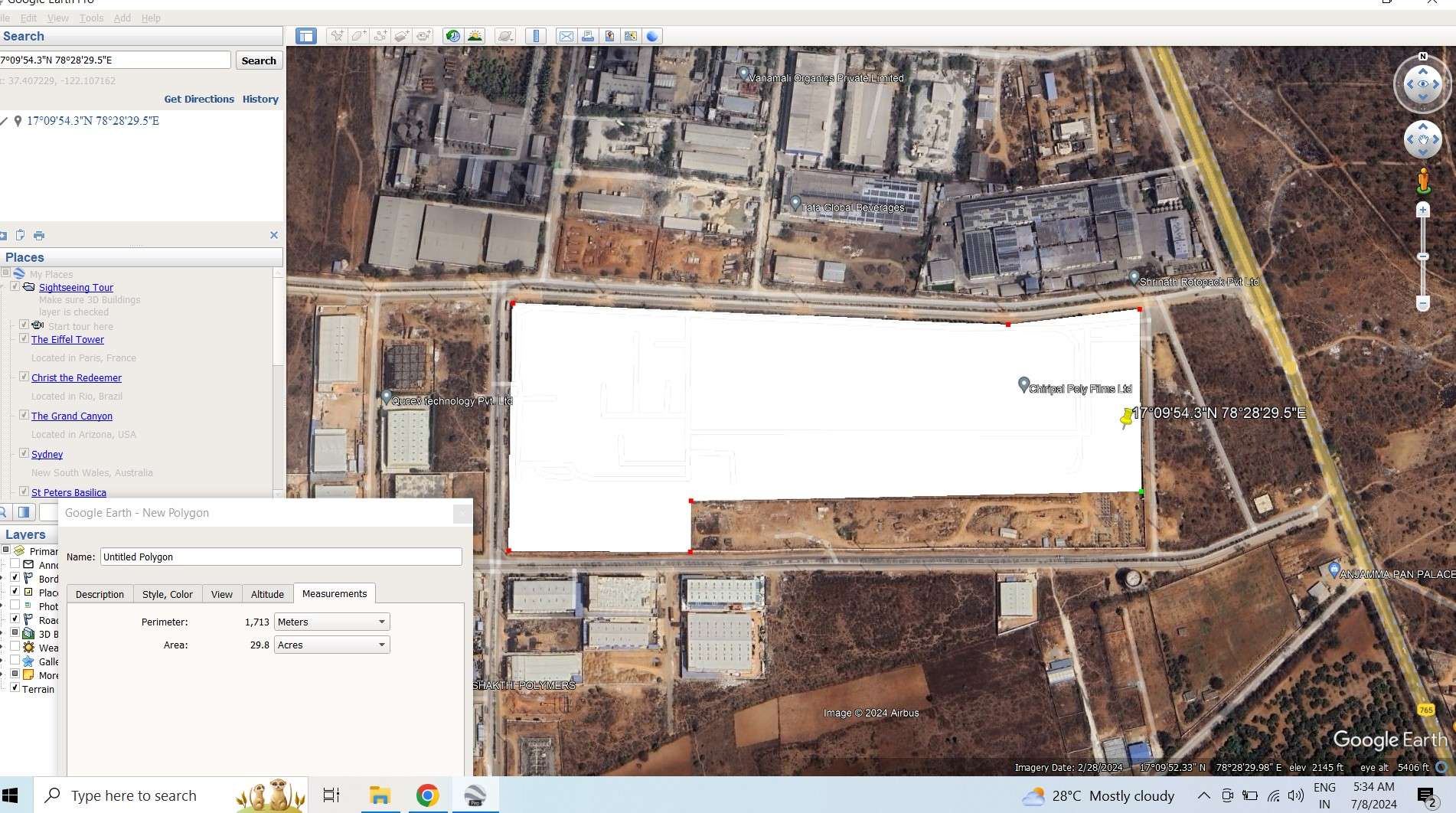The height and width of the screenshot is (813, 1456).
Task: Toggle the Terrain layer checkbox
Action: coord(15,688)
